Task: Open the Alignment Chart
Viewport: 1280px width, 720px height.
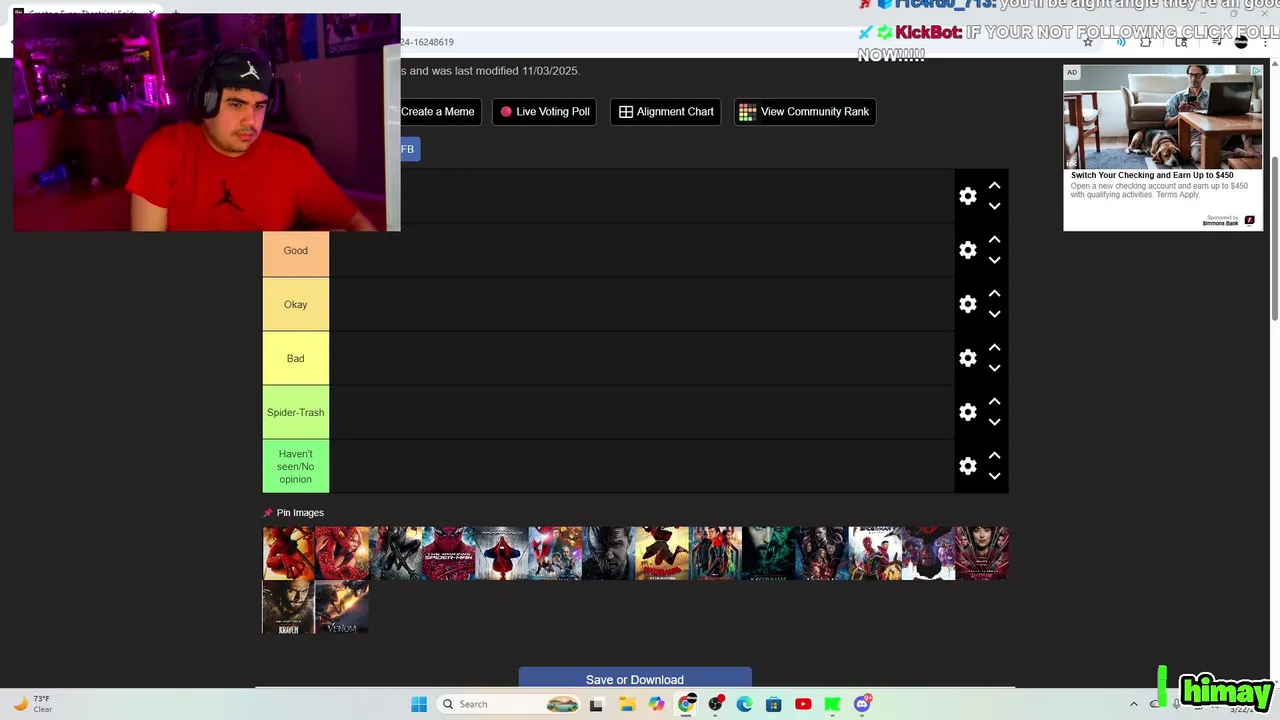Action: [x=665, y=112]
